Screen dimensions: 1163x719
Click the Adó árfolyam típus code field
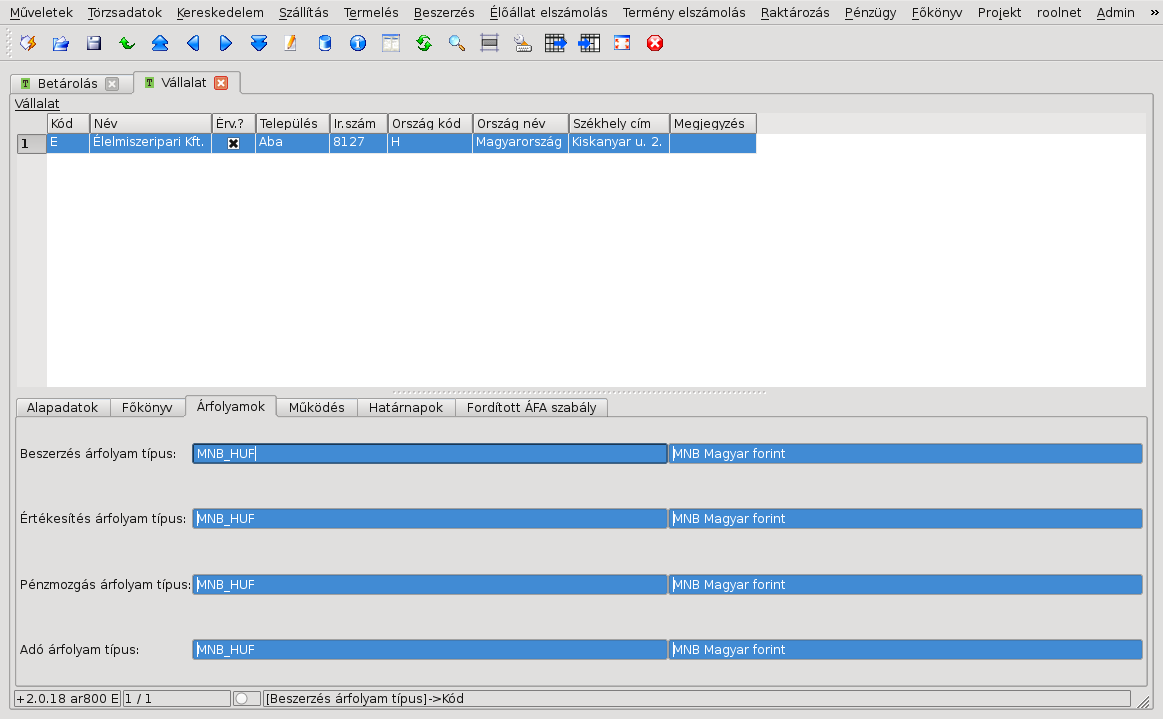coord(429,650)
